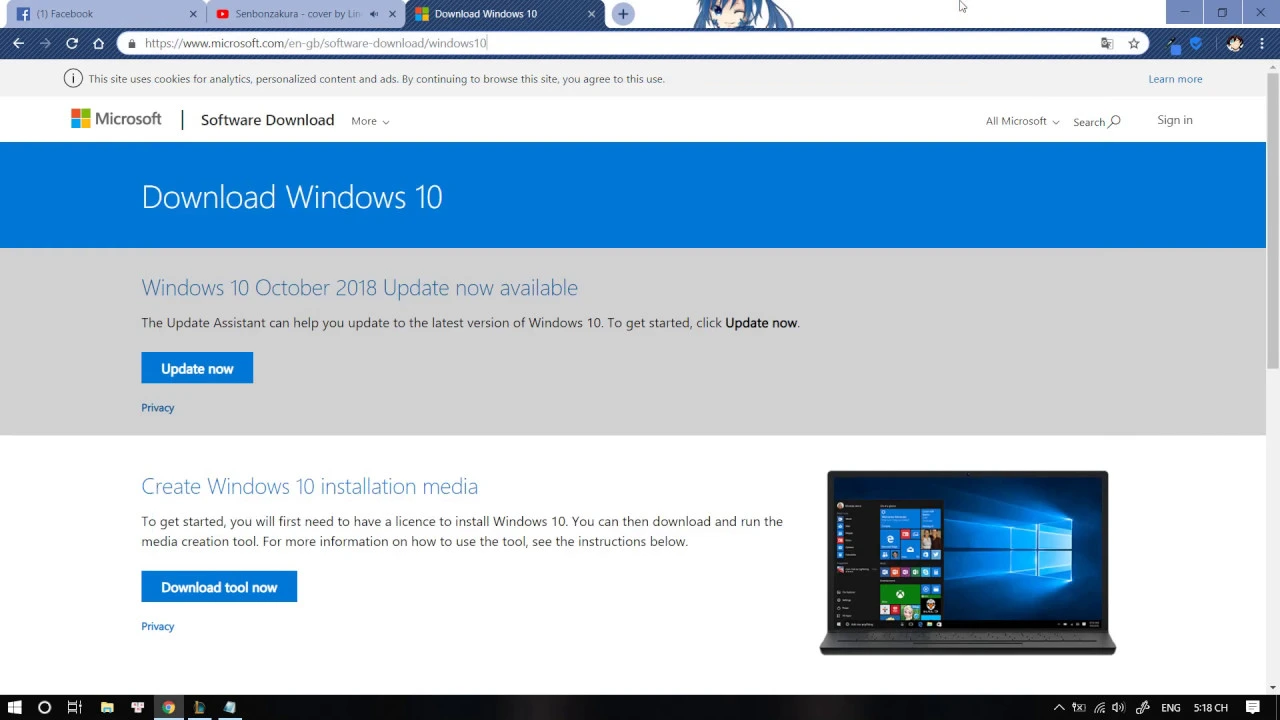Open a new tab with the plus button
The width and height of the screenshot is (1280, 720).
pyautogui.click(x=623, y=14)
